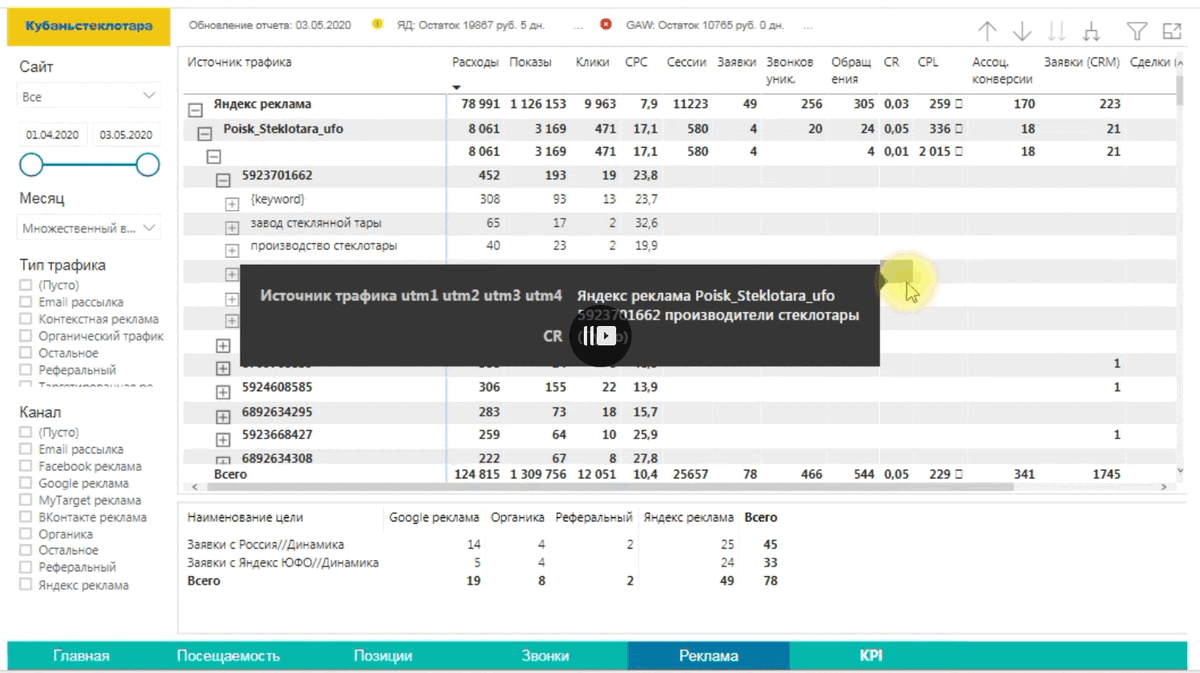Click the red GAW balance warning icon
The width and height of the screenshot is (1200, 673).
point(606,23)
